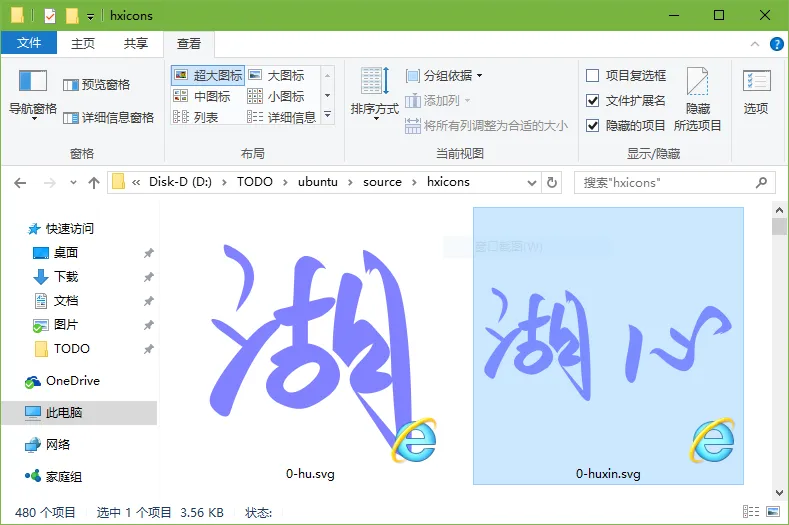Open the File (文件) menu tab
This screenshot has width=789, height=525.
coord(29,43)
